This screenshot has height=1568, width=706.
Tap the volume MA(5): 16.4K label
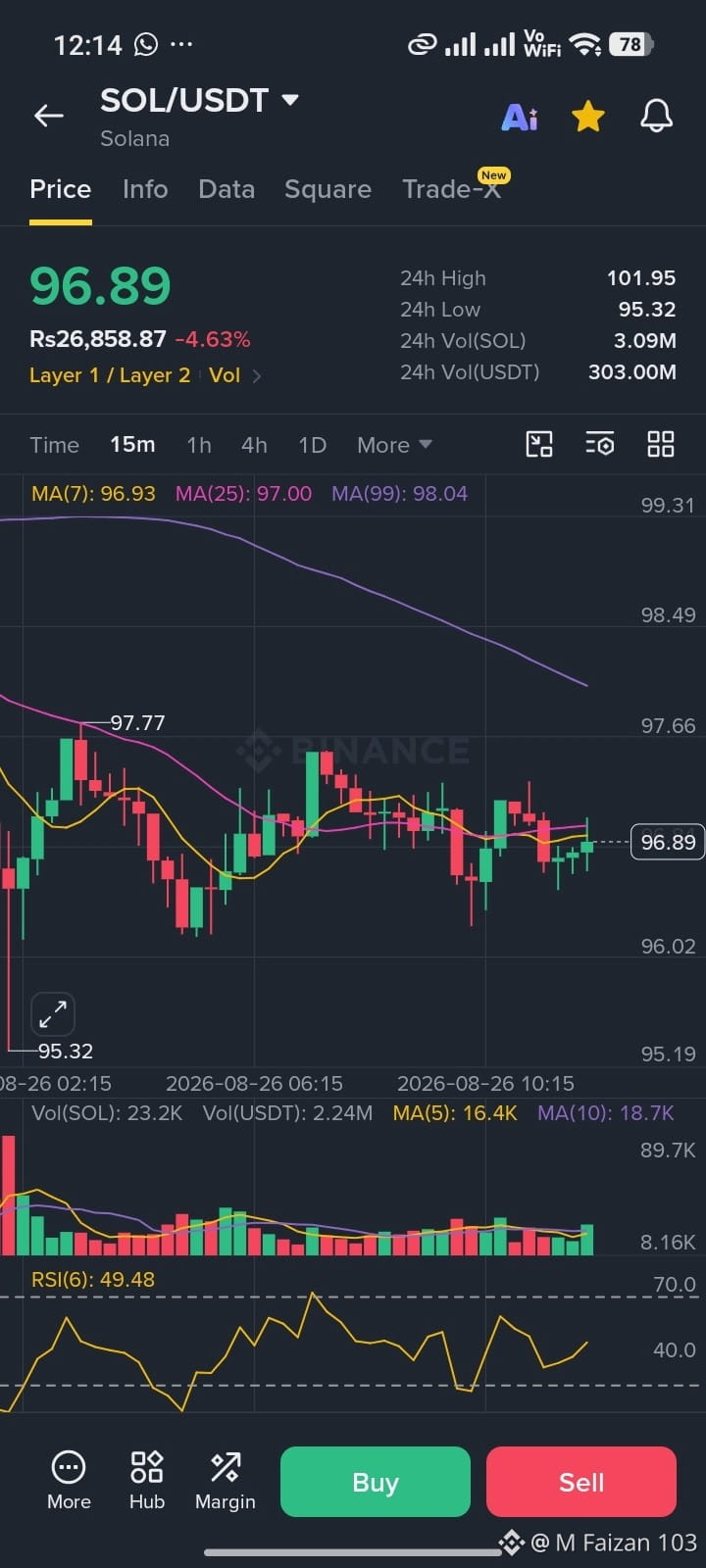[455, 1113]
